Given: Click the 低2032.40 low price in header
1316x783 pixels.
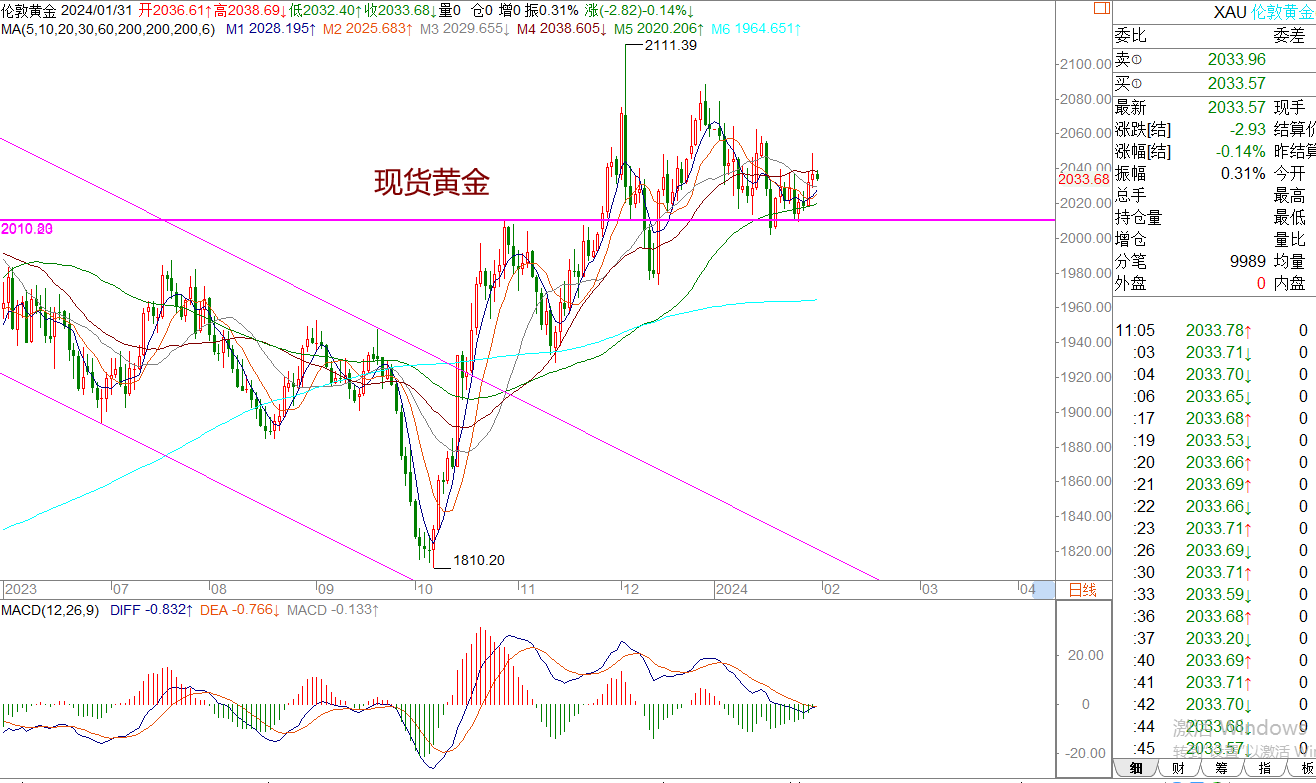Looking at the screenshot, I should pos(325,10).
